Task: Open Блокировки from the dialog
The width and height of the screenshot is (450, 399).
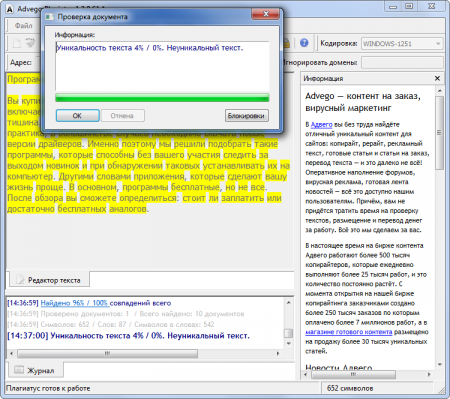Action: pyautogui.click(x=246, y=116)
